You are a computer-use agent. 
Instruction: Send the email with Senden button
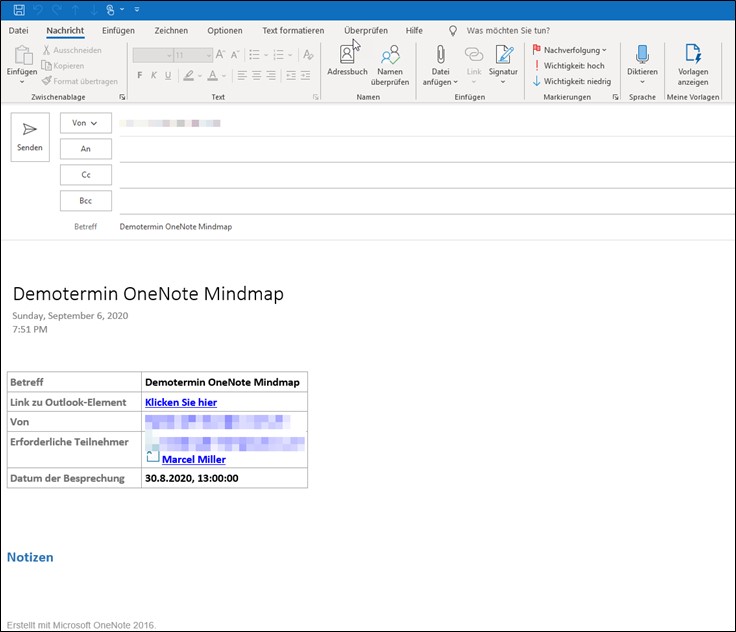point(30,137)
